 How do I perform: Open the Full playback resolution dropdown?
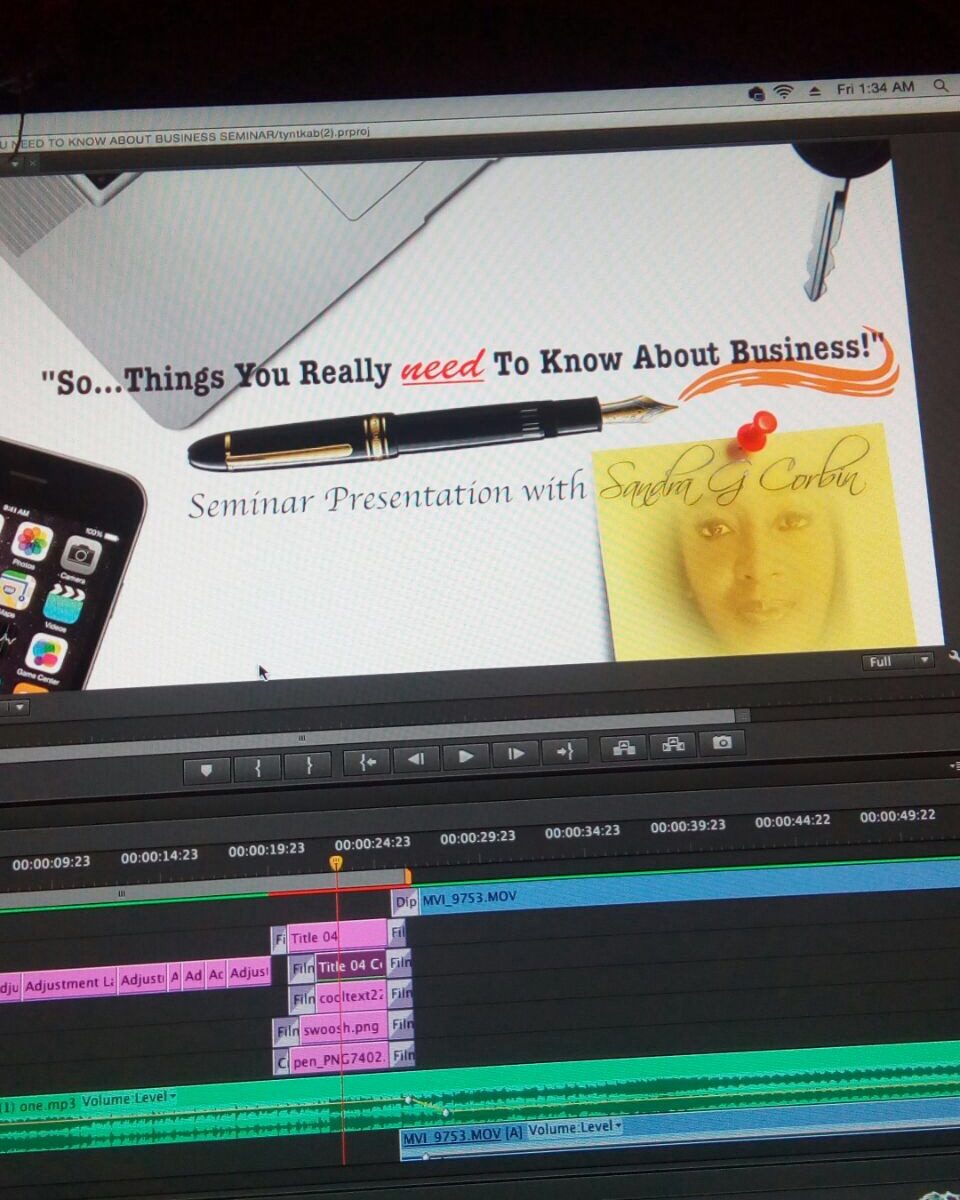(x=898, y=661)
